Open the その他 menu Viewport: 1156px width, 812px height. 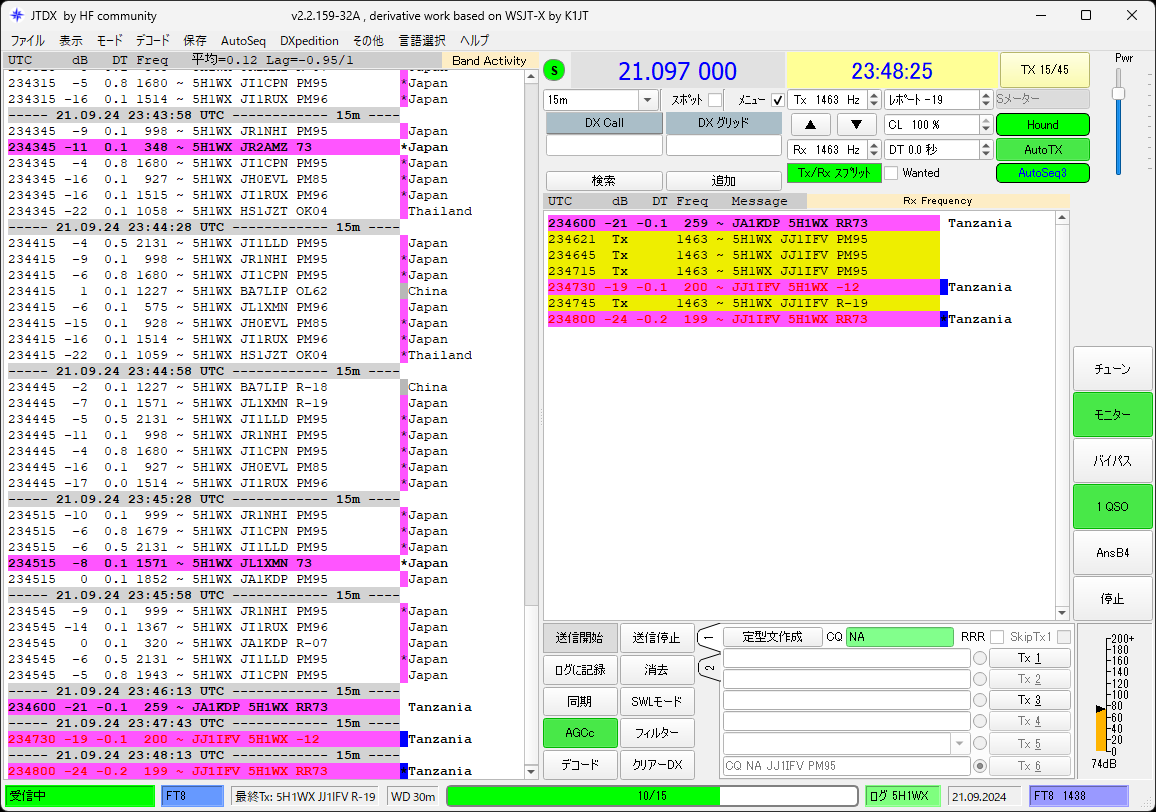pos(368,41)
